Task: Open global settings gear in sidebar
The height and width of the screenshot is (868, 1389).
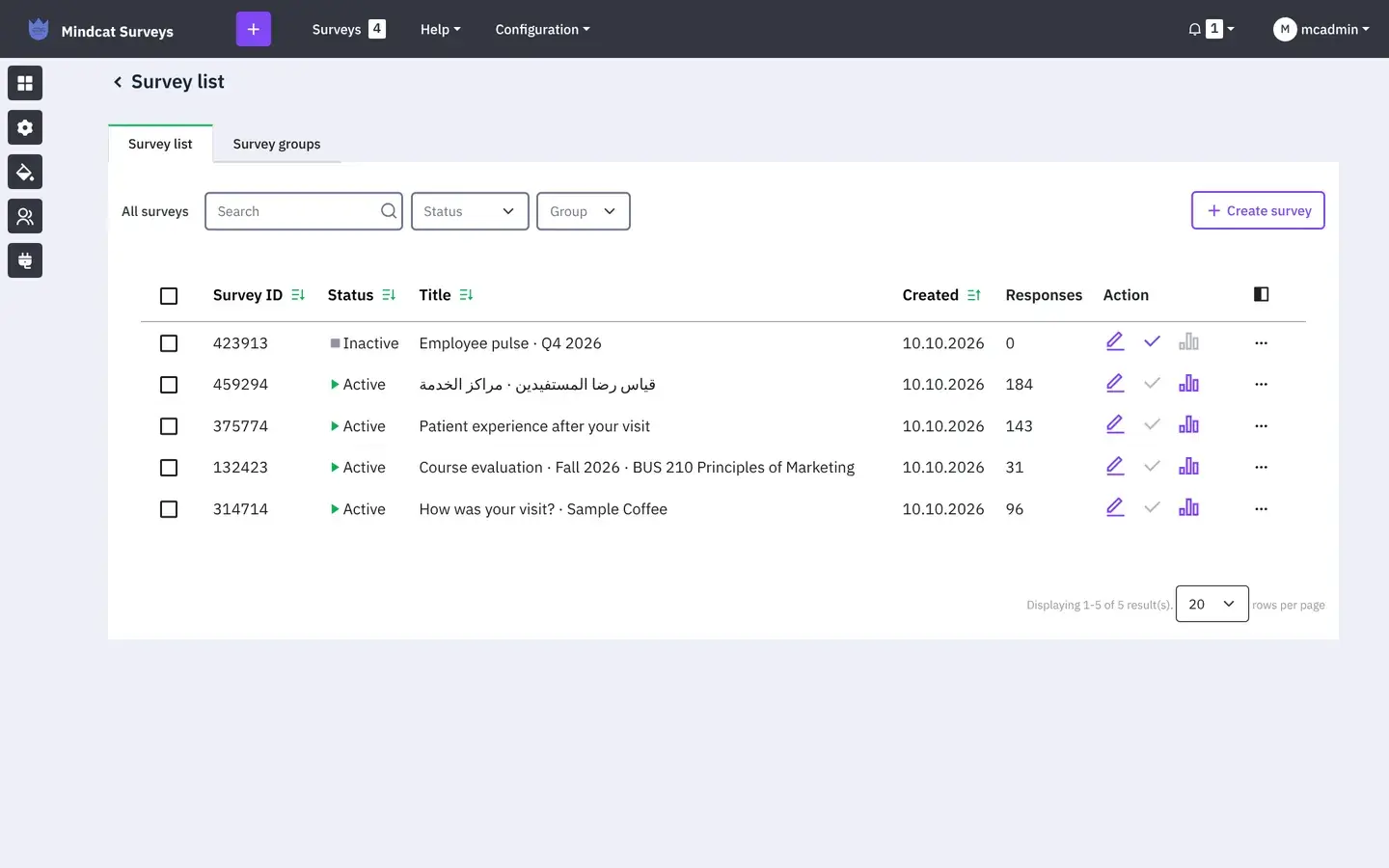Action: pyautogui.click(x=25, y=127)
